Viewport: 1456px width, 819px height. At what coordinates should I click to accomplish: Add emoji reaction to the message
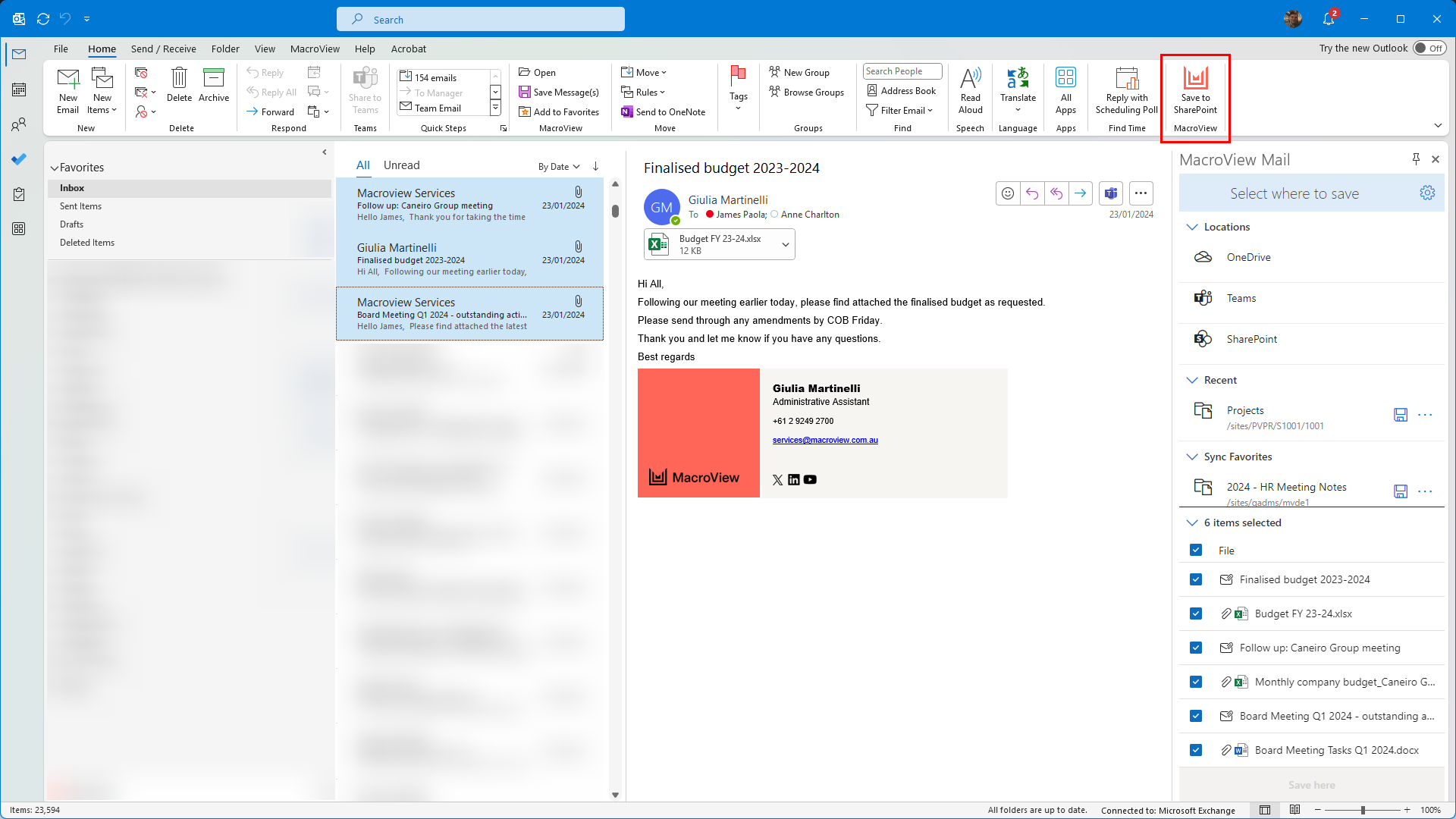[x=1008, y=193]
